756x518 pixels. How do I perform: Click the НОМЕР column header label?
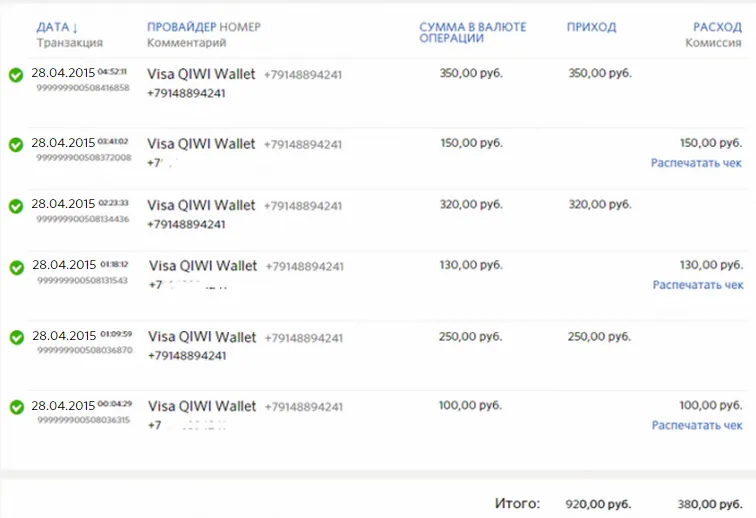[x=240, y=27]
